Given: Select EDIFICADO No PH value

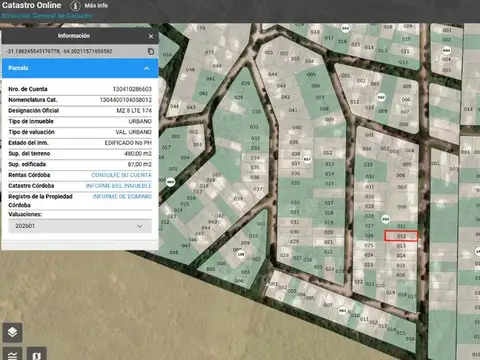Looking at the screenshot, I should tap(128, 143).
